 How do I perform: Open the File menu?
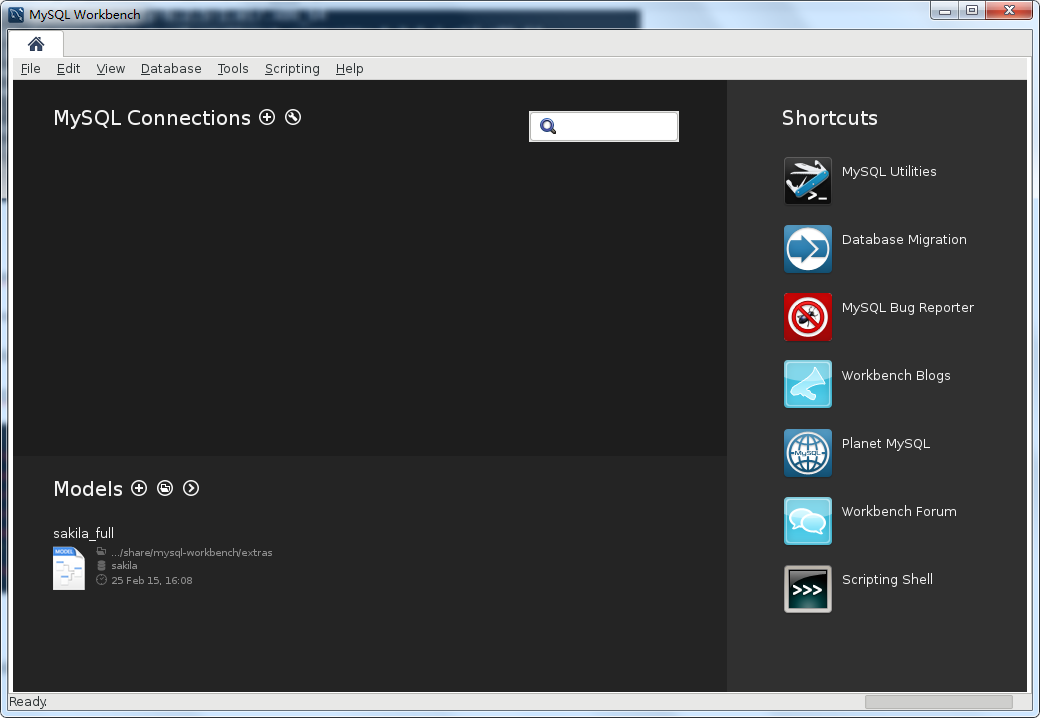[x=31, y=68]
